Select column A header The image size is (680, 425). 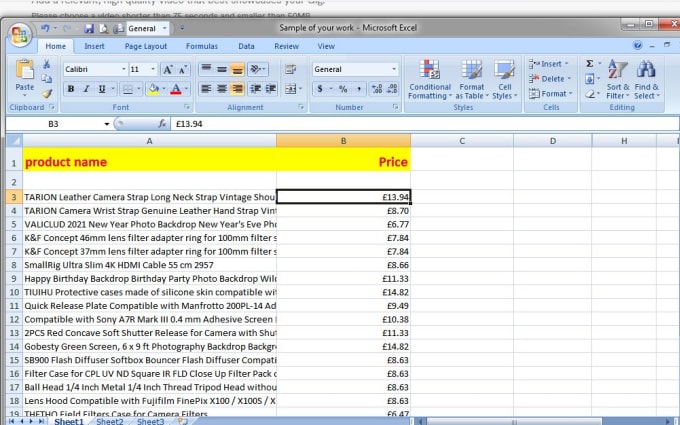coord(149,141)
